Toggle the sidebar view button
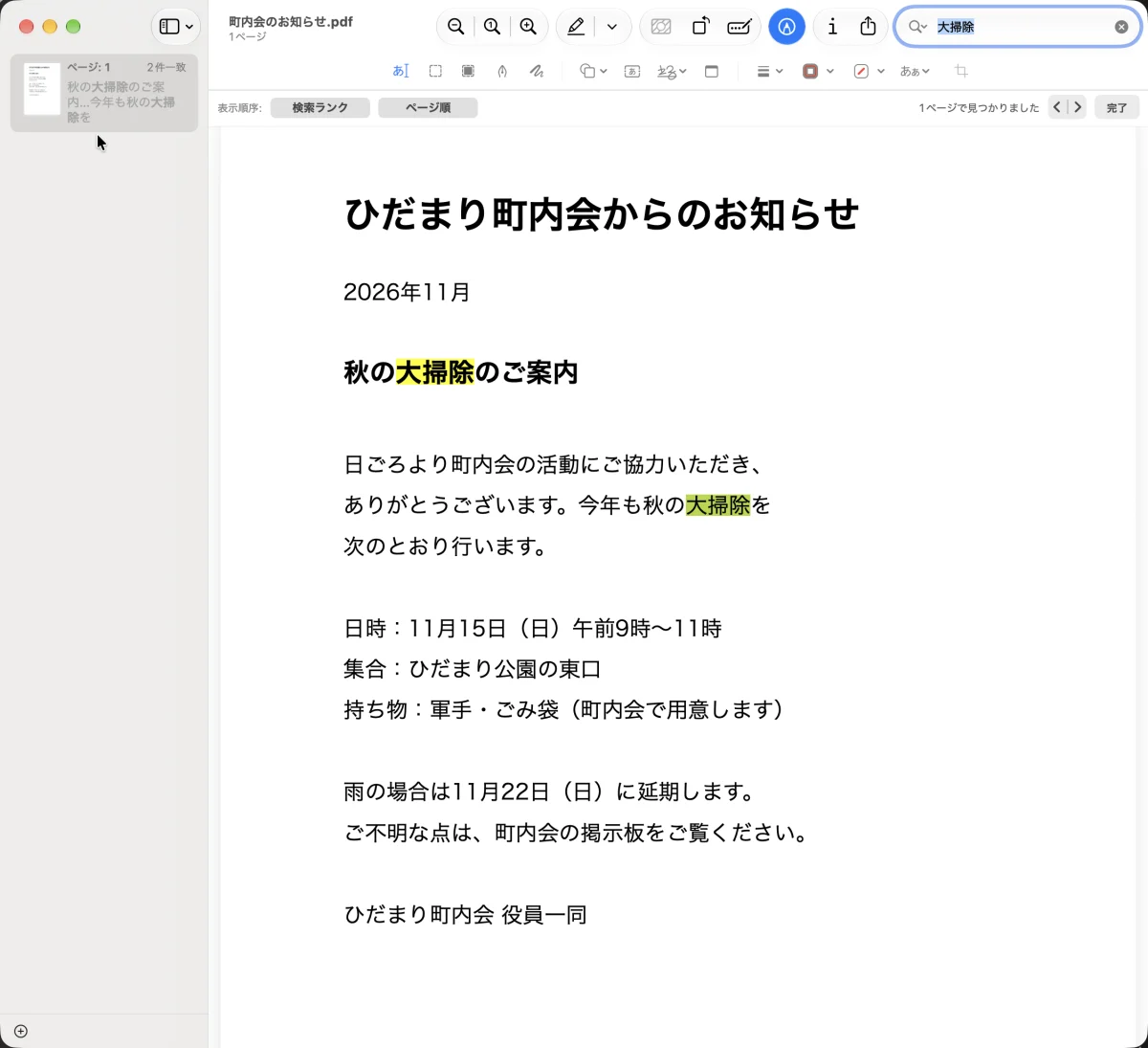Viewport: 1148px width, 1048px height. (x=168, y=27)
